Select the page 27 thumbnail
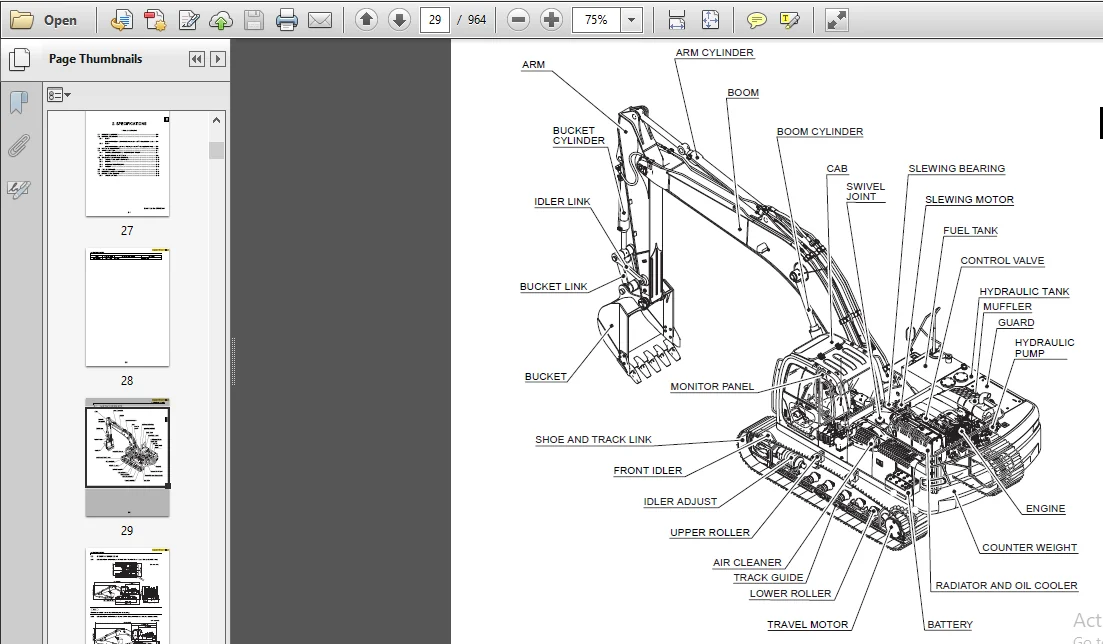 pos(127,163)
